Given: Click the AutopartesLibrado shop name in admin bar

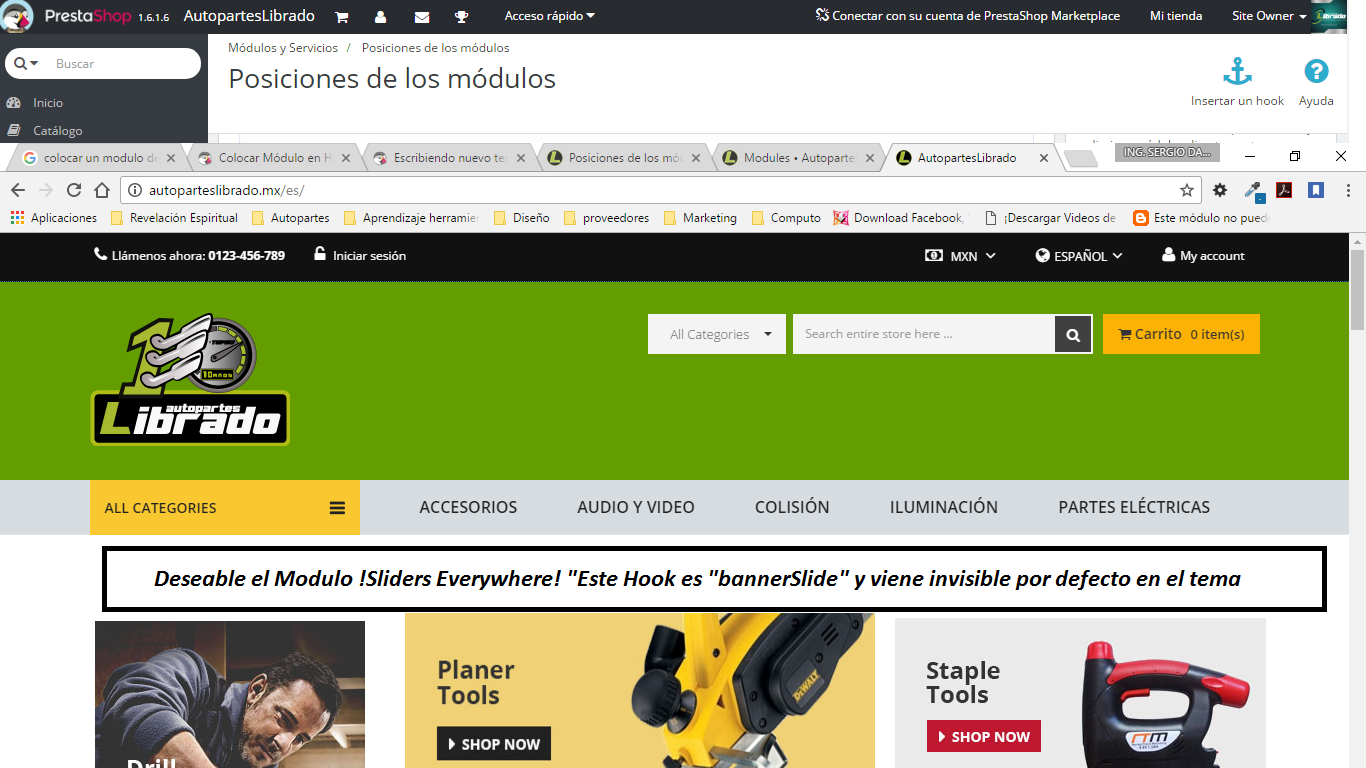Looking at the screenshot, I should [x=249, y=16].
